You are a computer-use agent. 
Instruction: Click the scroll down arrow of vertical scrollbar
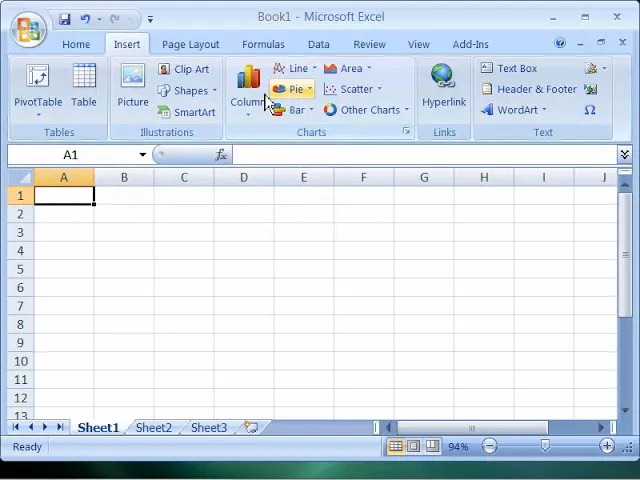(625, 410)
